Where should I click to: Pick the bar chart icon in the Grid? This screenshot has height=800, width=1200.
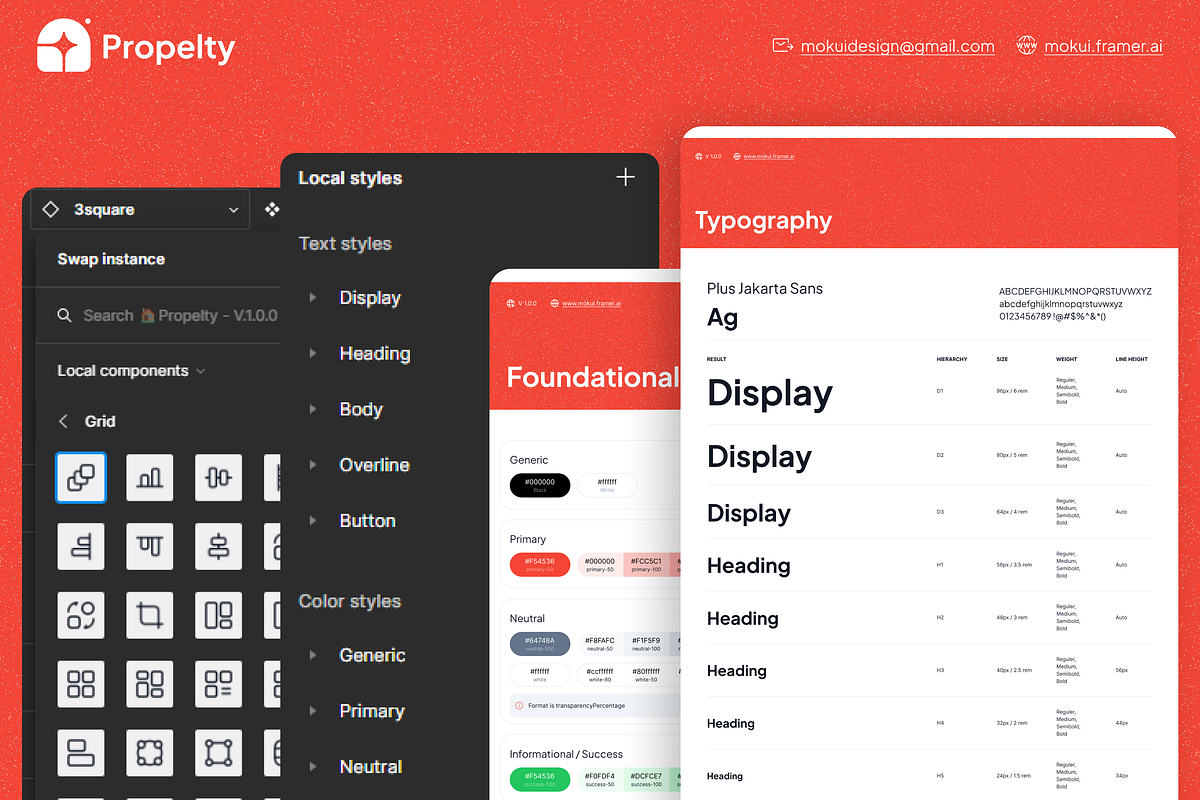pyautogui.click(x=150, y=477)
